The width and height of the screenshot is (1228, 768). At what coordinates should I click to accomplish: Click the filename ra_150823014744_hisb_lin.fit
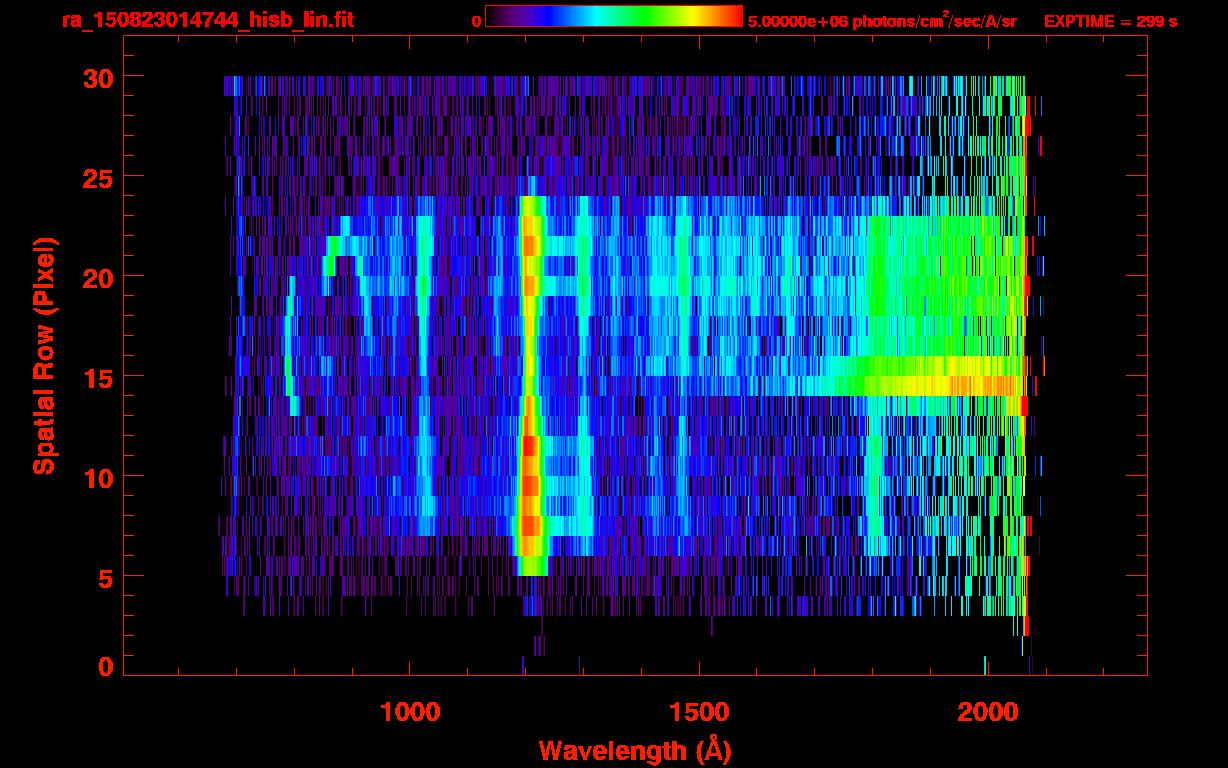pos(207,20)
